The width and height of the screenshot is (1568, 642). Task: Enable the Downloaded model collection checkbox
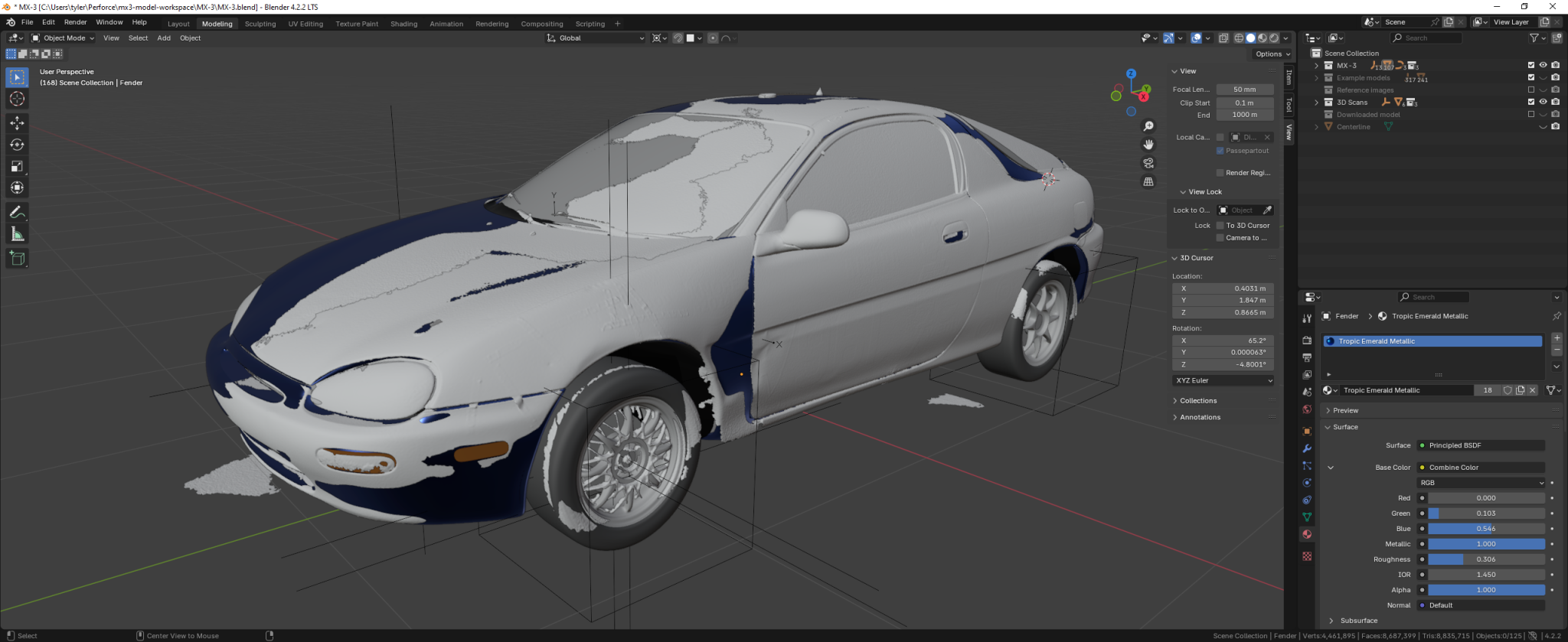(1531, 114)
